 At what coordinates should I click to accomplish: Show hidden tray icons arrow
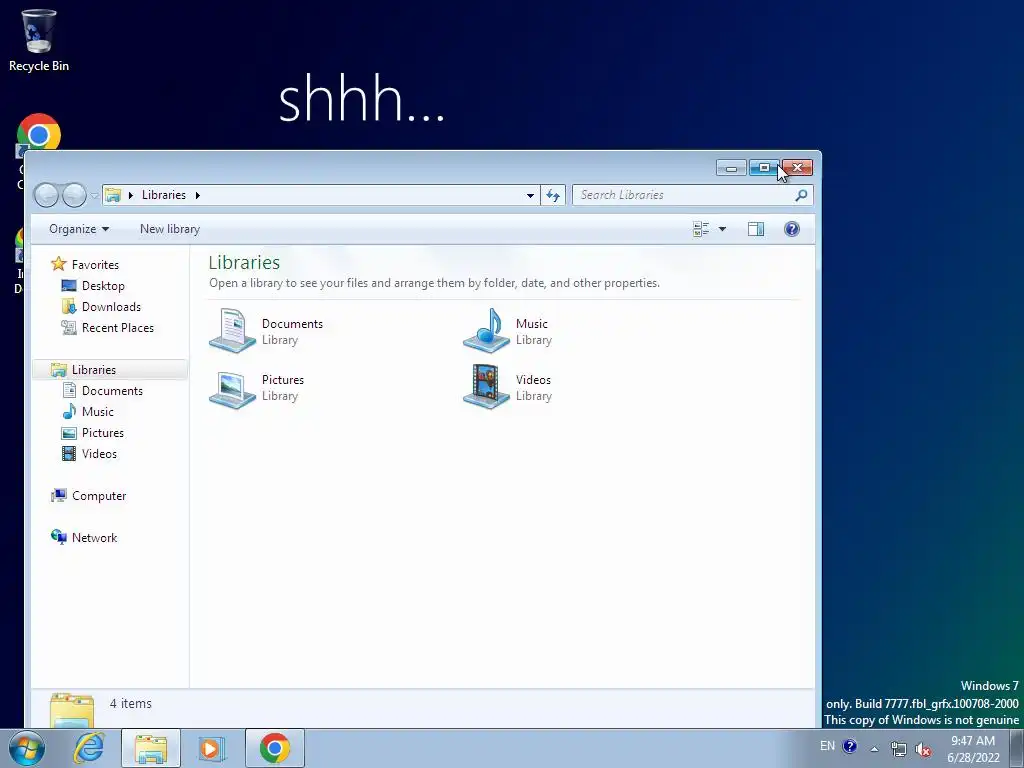[874, 749]
